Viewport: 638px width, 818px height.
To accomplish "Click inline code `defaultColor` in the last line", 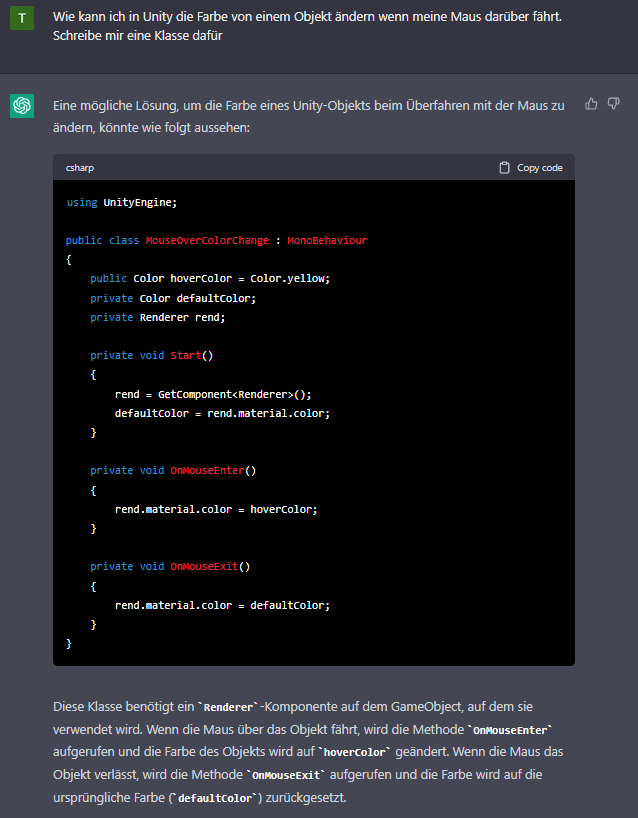I will coord(215,798).
